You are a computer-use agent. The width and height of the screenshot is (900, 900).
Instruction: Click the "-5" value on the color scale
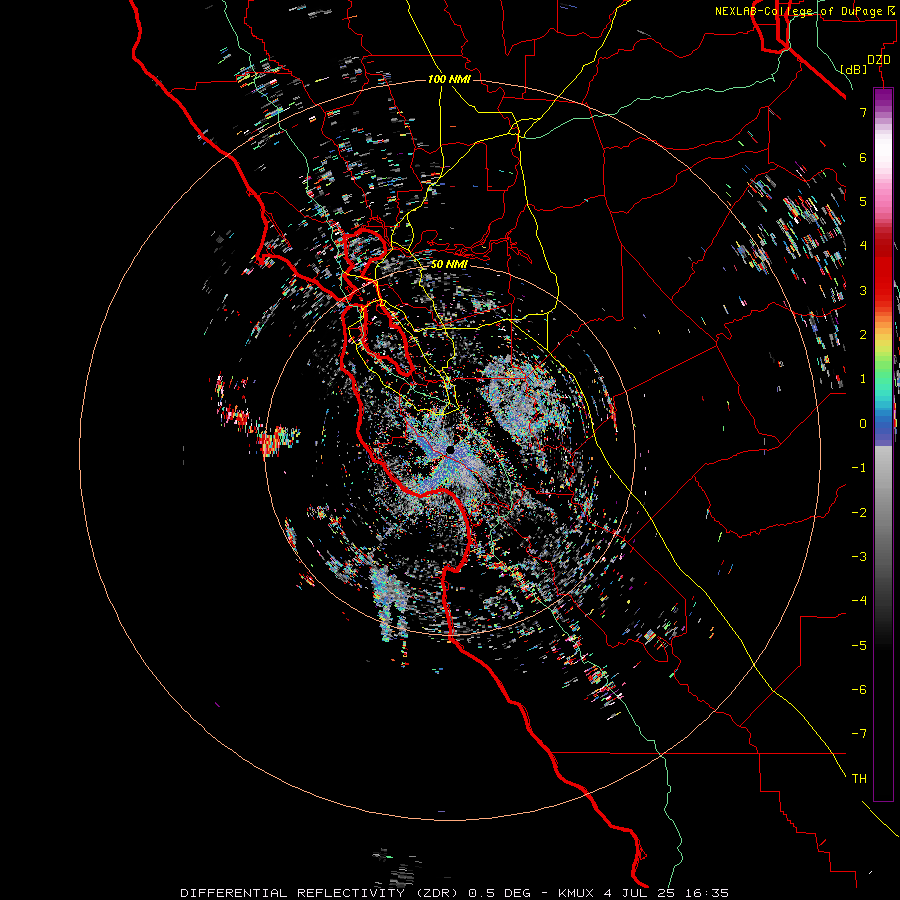point(859,646)
